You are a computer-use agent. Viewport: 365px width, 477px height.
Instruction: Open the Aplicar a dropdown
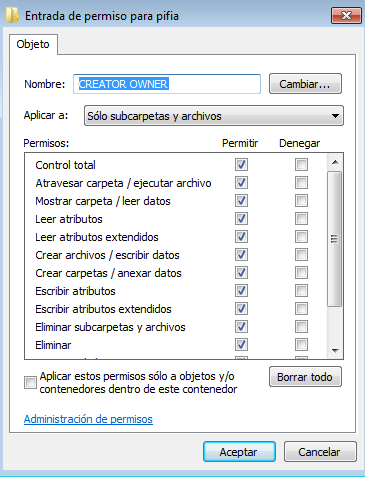click(214, 116)
